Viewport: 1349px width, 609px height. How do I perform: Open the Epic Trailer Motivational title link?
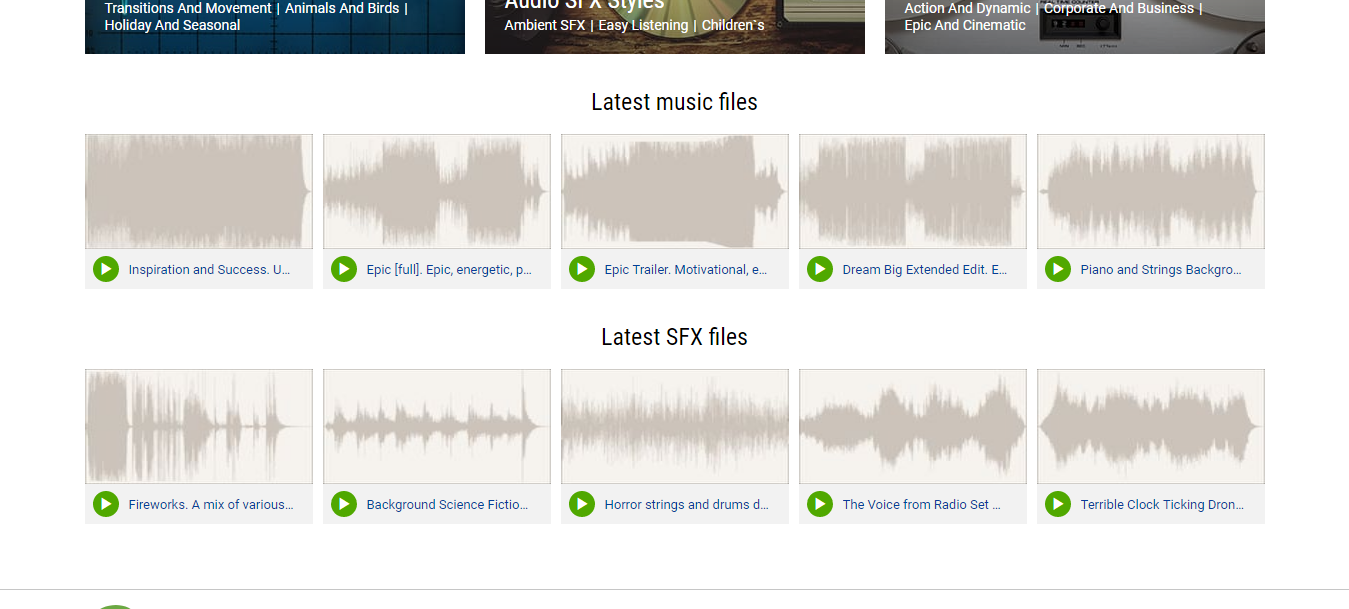pos(686,270)
